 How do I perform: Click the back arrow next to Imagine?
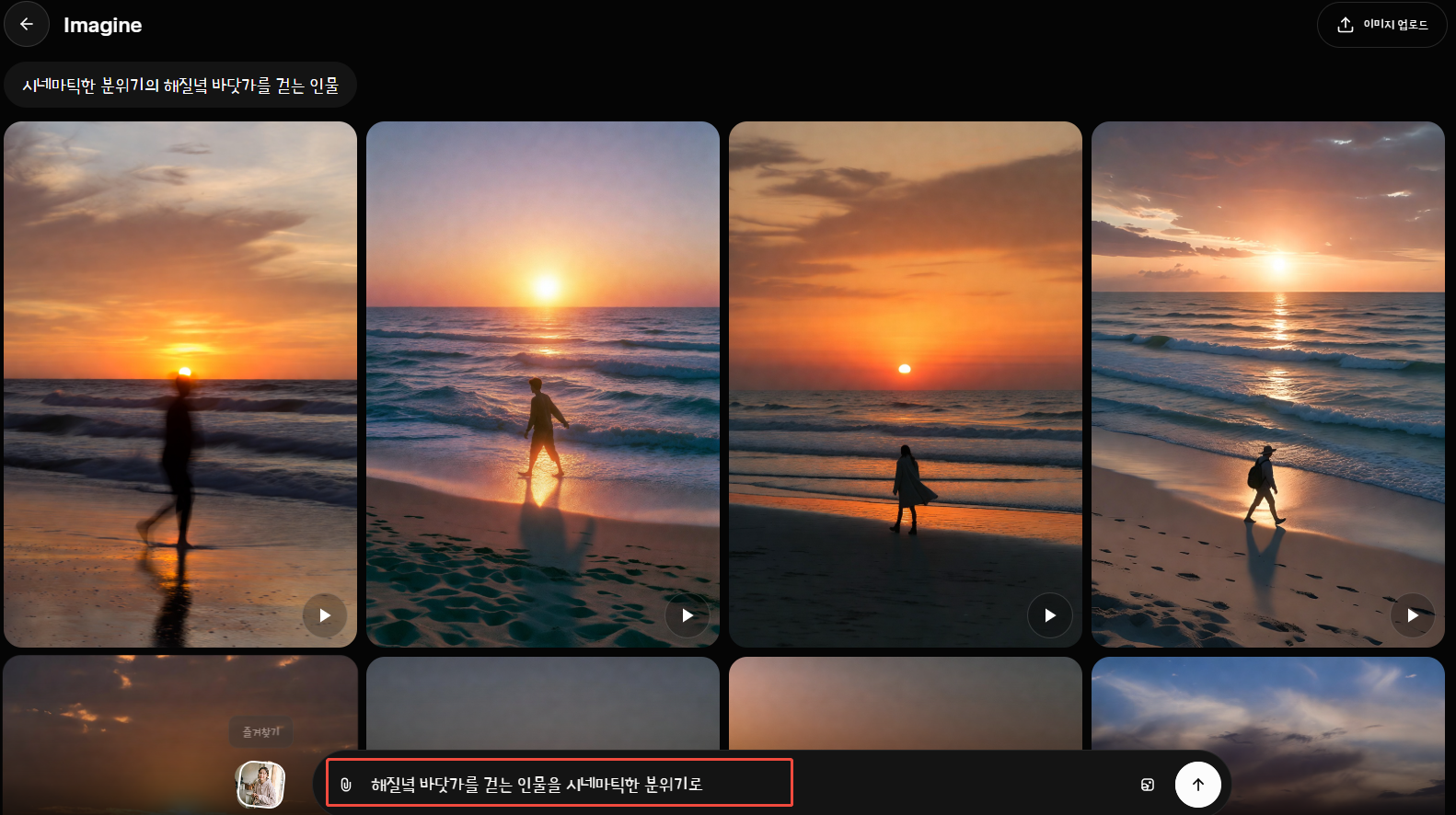(x=27, y=25)
